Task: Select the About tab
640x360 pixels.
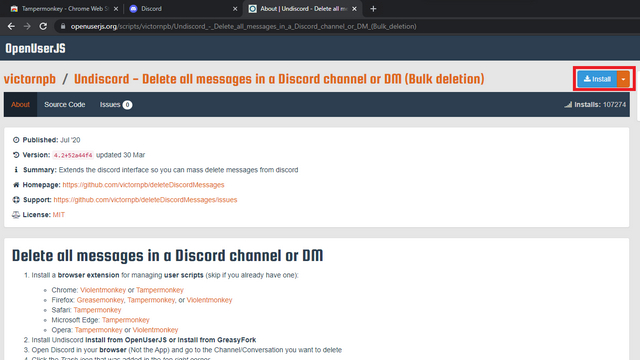Action: (x=20, y=104)
